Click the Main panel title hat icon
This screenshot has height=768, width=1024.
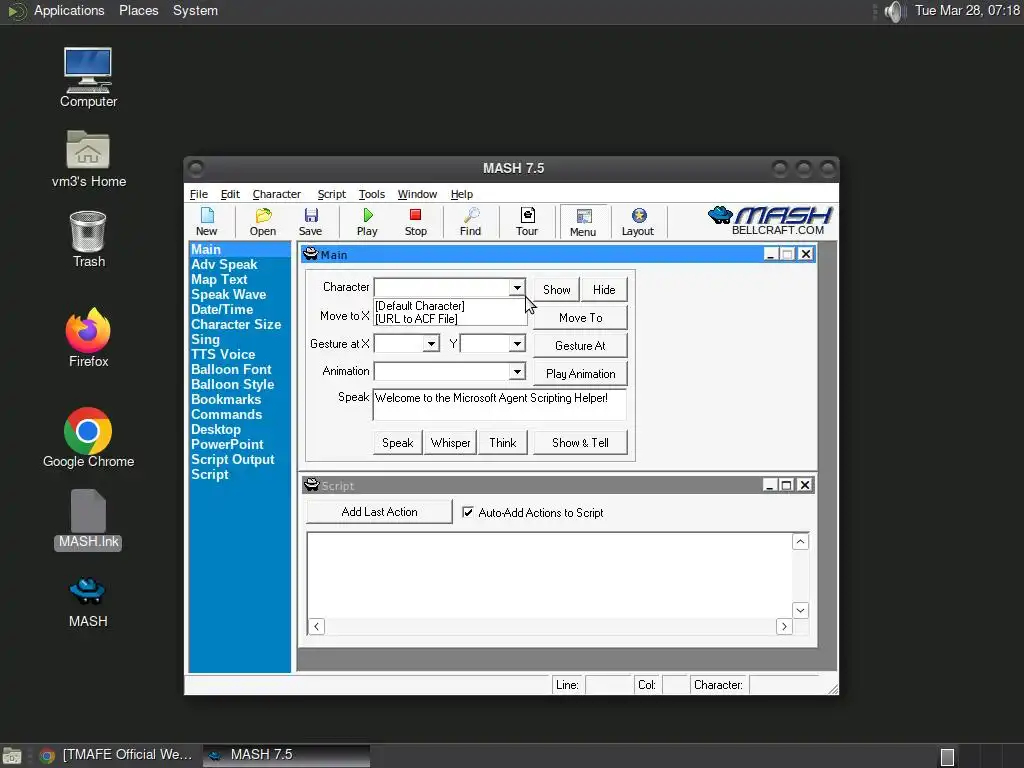(311, 254)
